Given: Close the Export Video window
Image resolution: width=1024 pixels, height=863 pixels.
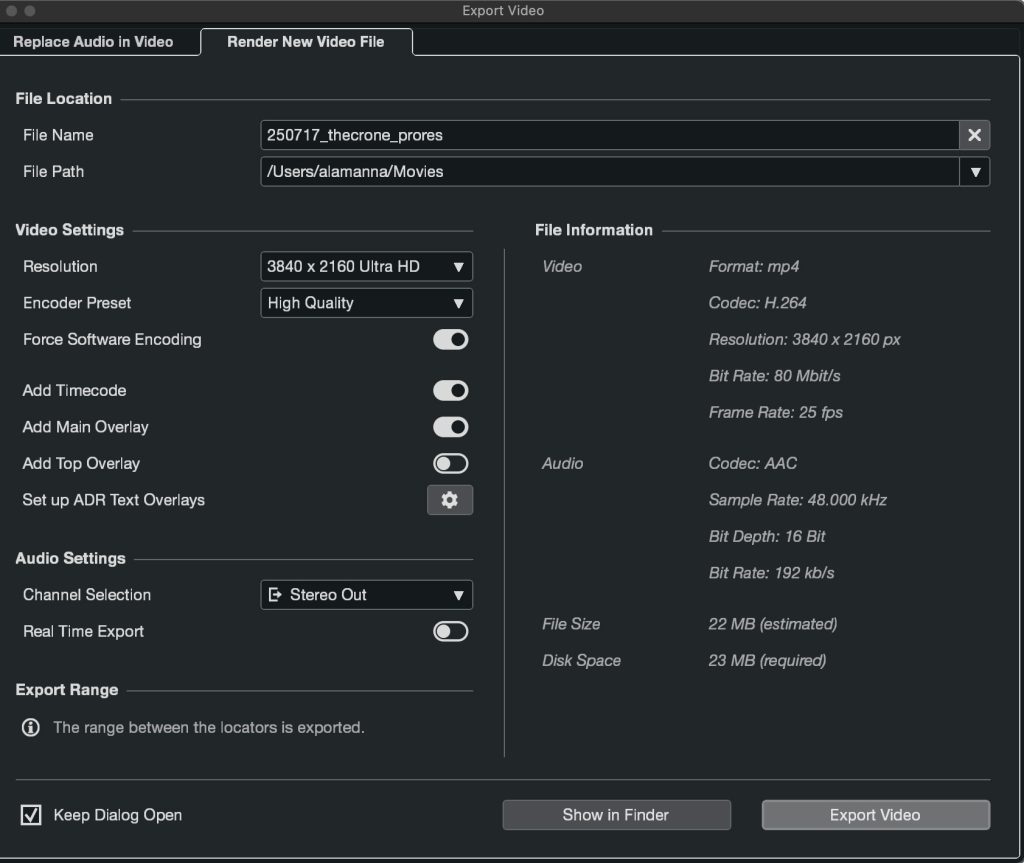Looking at the screenshot, I should pyautogui.click(x=11, y=11).
